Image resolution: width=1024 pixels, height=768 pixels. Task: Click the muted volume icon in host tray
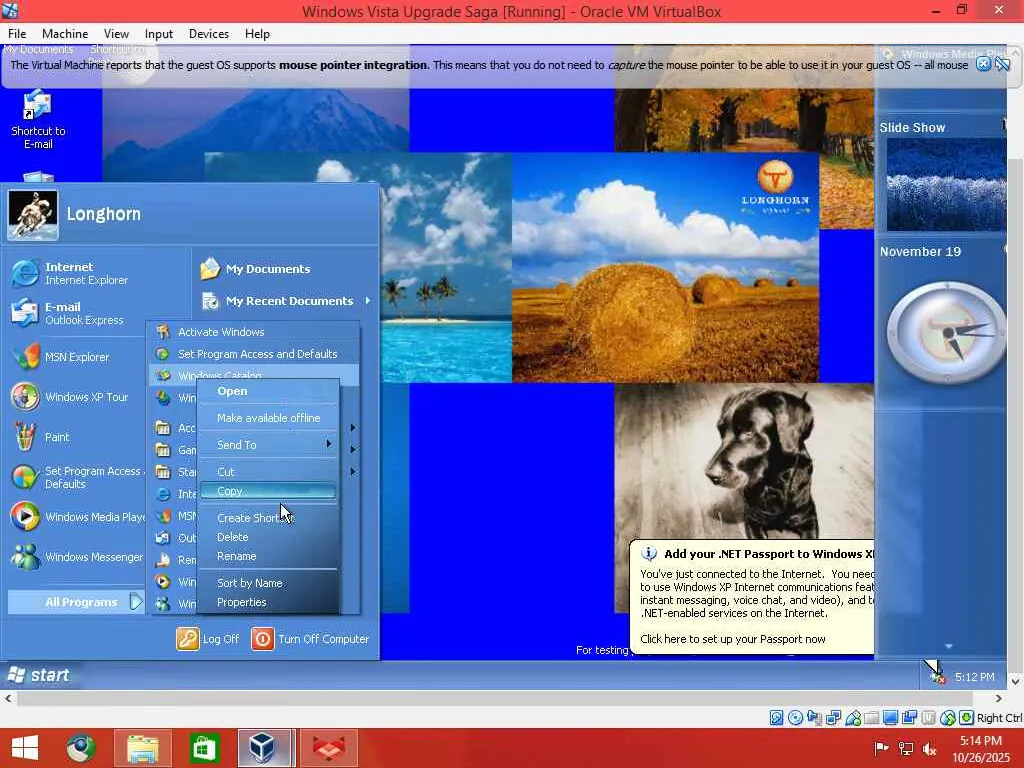pyautogui.click(x=929, y=748)
